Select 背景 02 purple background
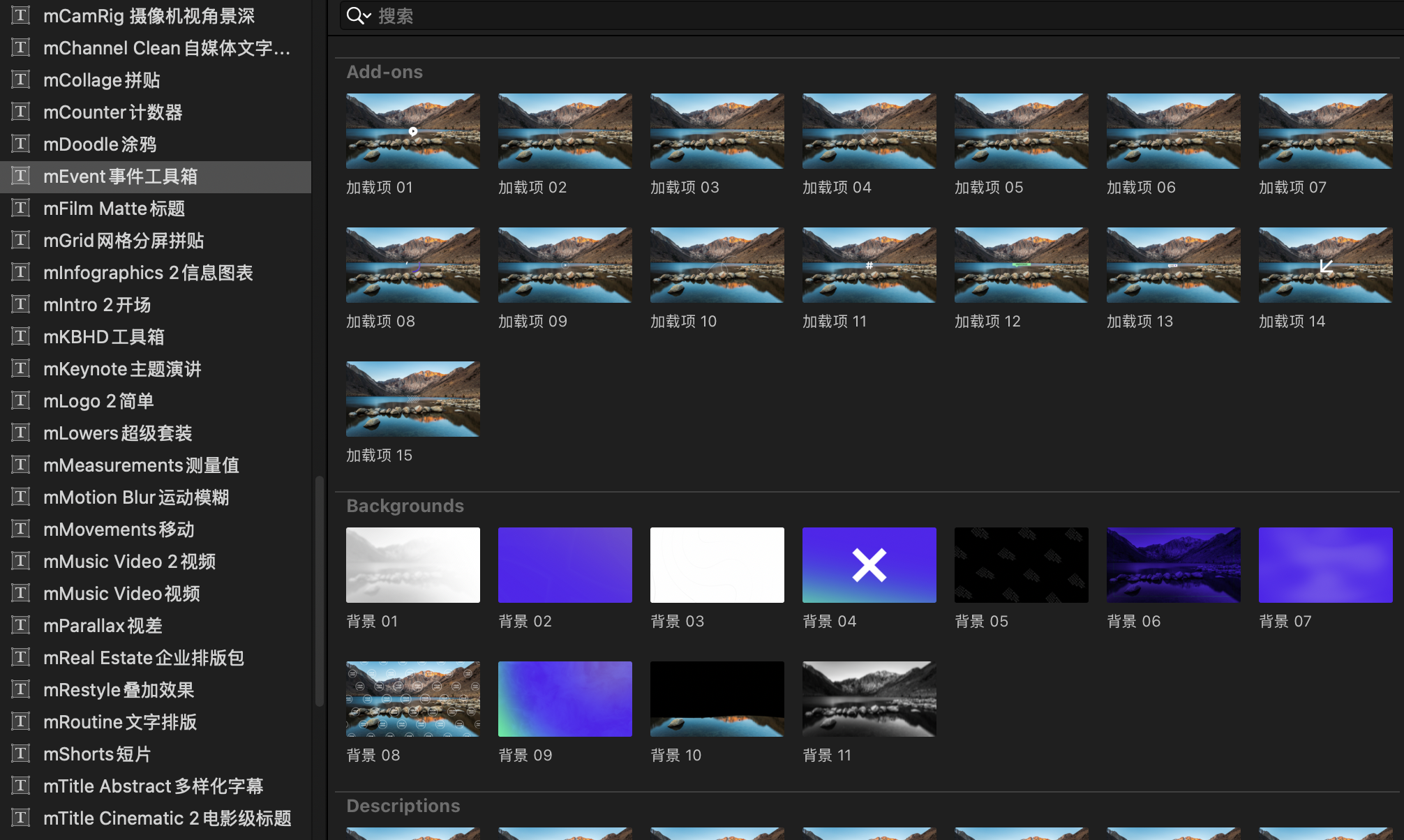Screen dimensions: 1404x840 point(565,565)
